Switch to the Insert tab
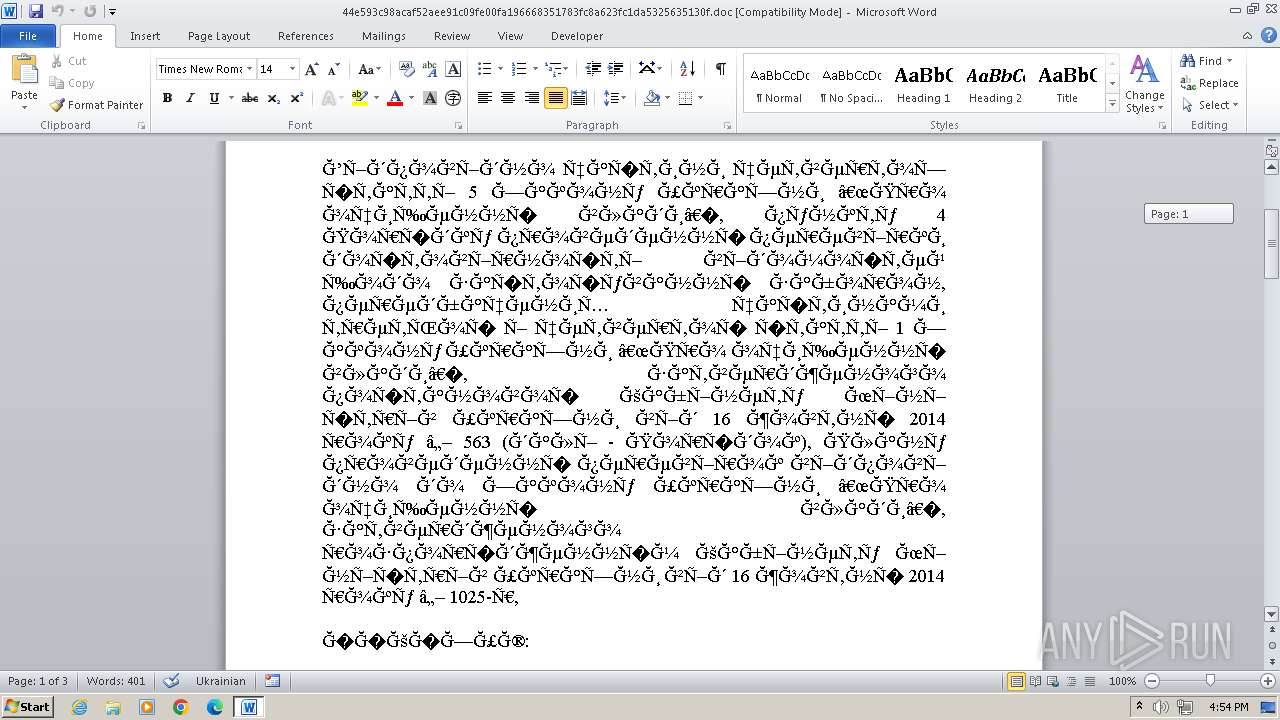The image size is (1280, 720). [145, 36]
